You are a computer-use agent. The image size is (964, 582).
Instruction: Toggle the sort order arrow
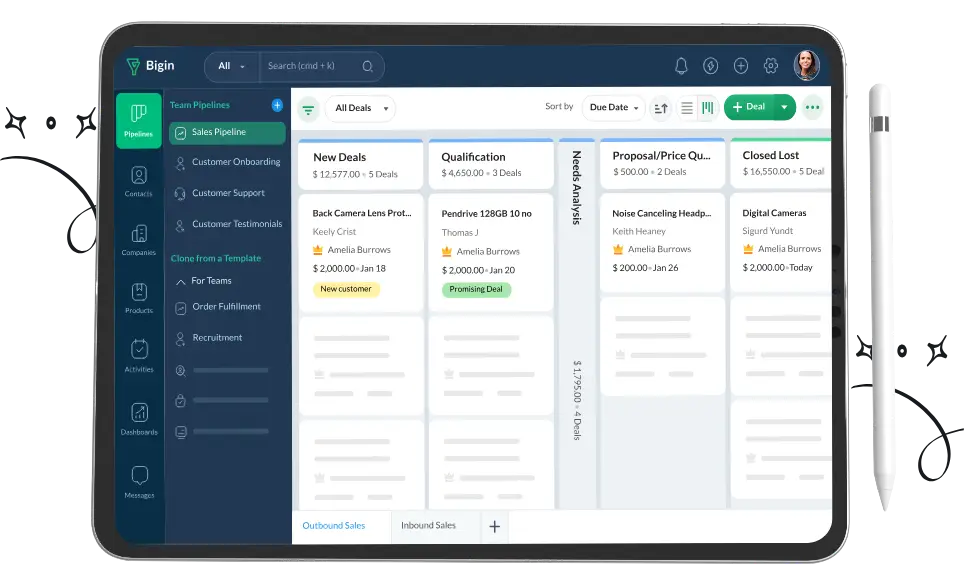pos(661,108)
